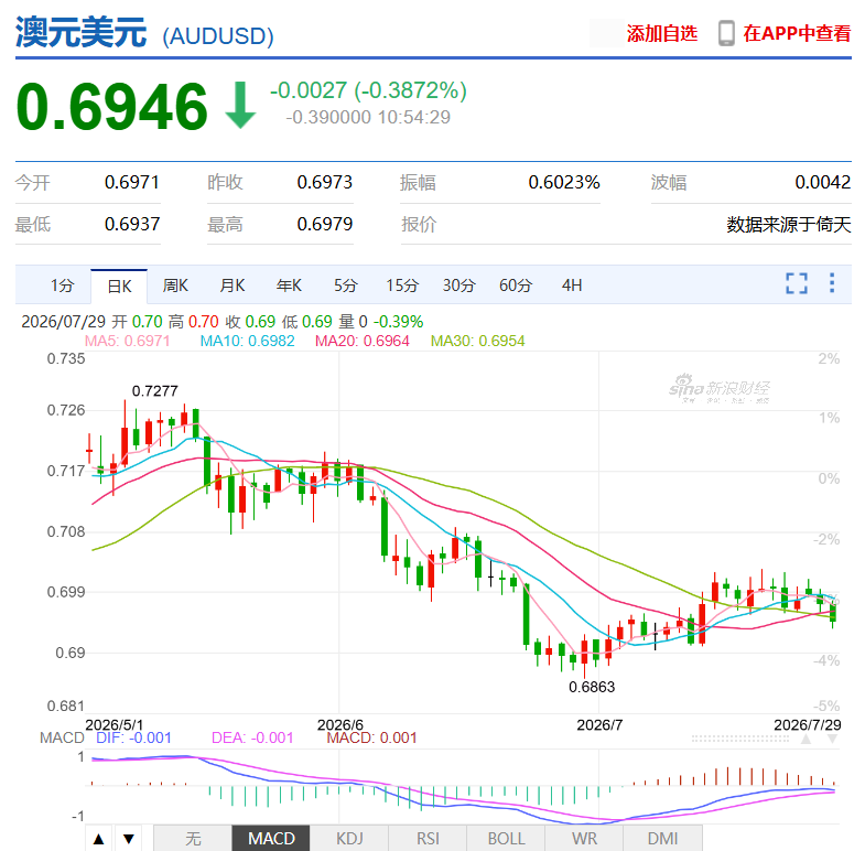Click the 波幅 value 0.0042
The width and height of the screenshot is (865, 851).
pos(823,182)
